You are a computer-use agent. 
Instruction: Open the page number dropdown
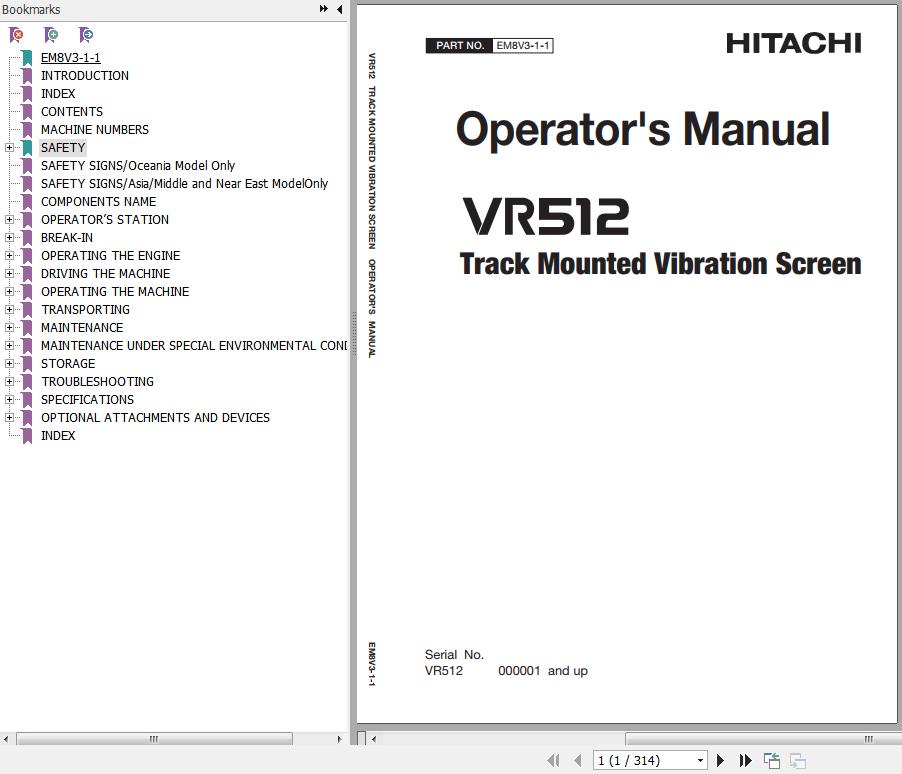pos(700,761)
